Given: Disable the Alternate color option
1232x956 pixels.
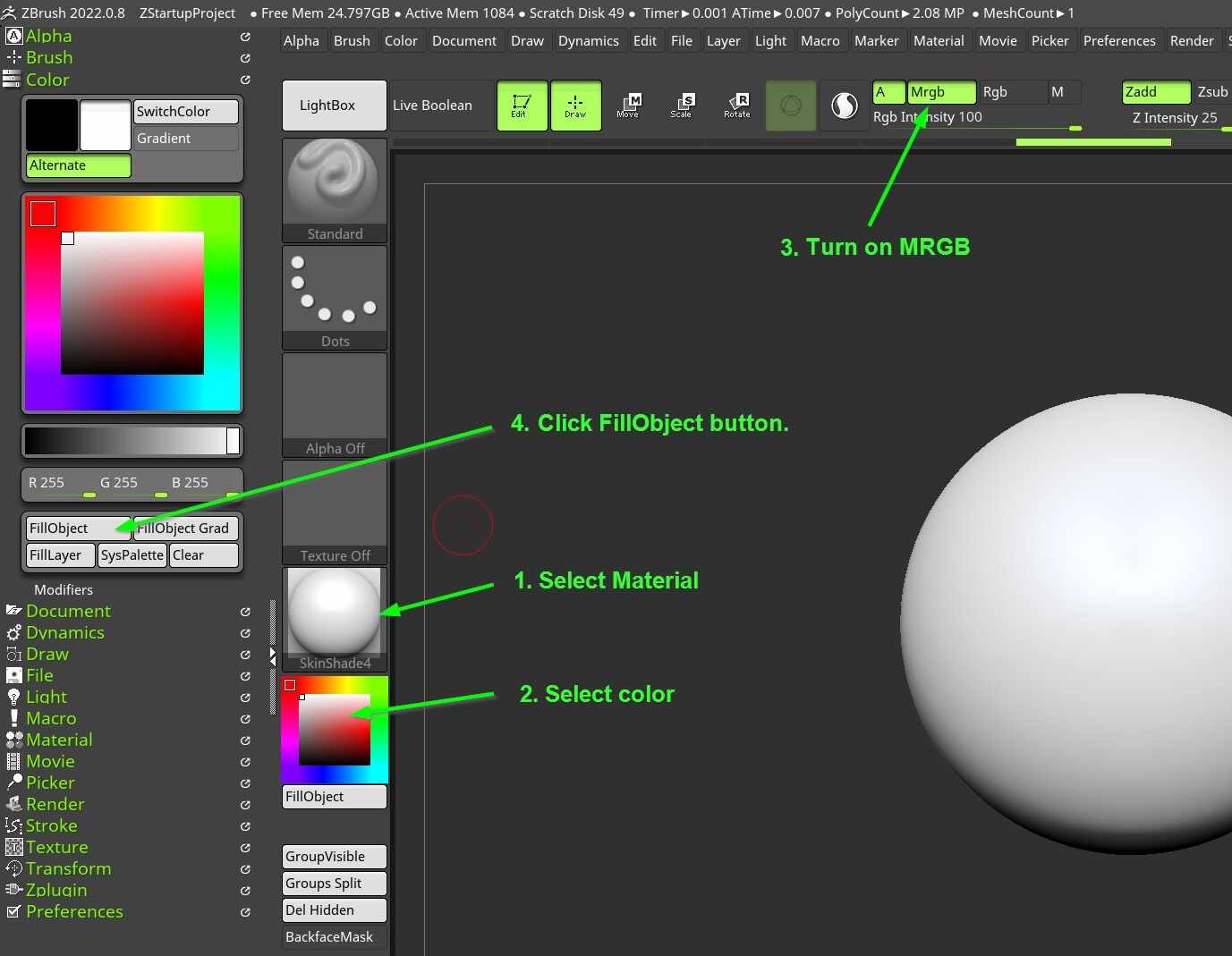Looking at the screenshot, I should [x=77, y=165].
